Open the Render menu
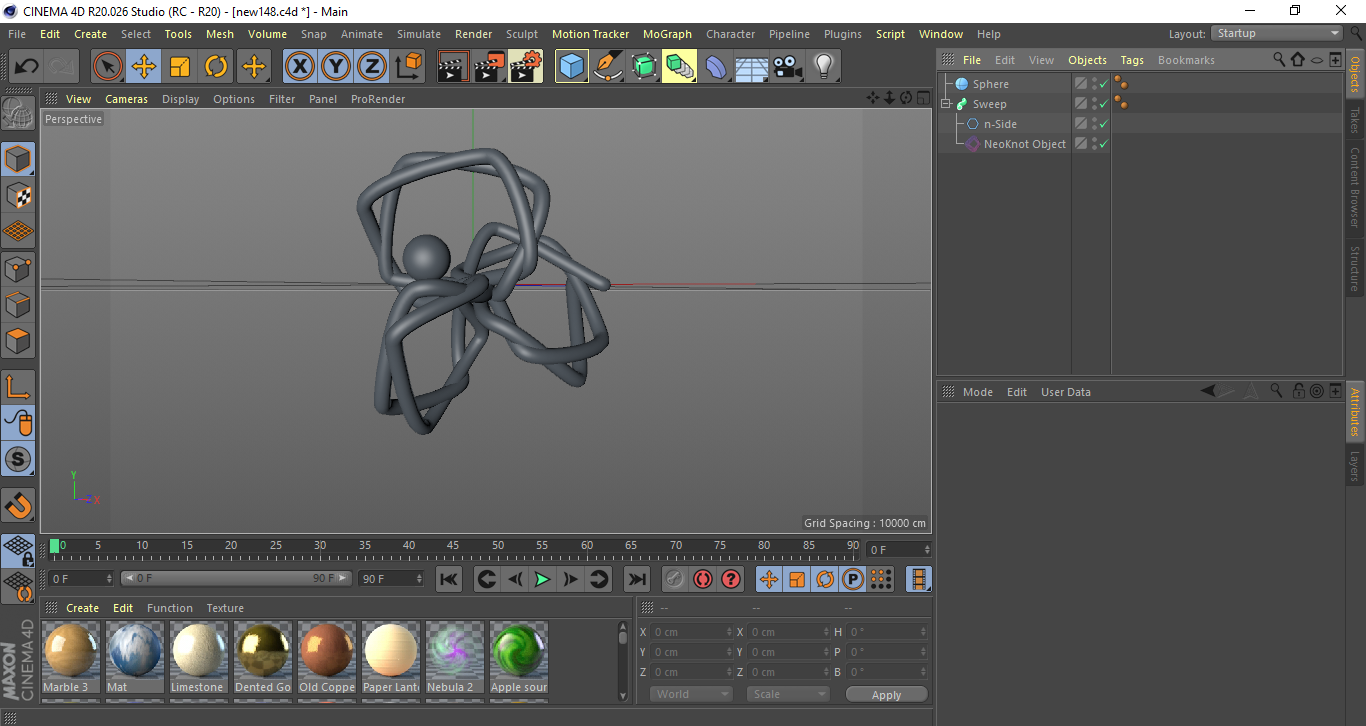The width and height of the screenshot is (1366, 726). (x=473, y=34)
